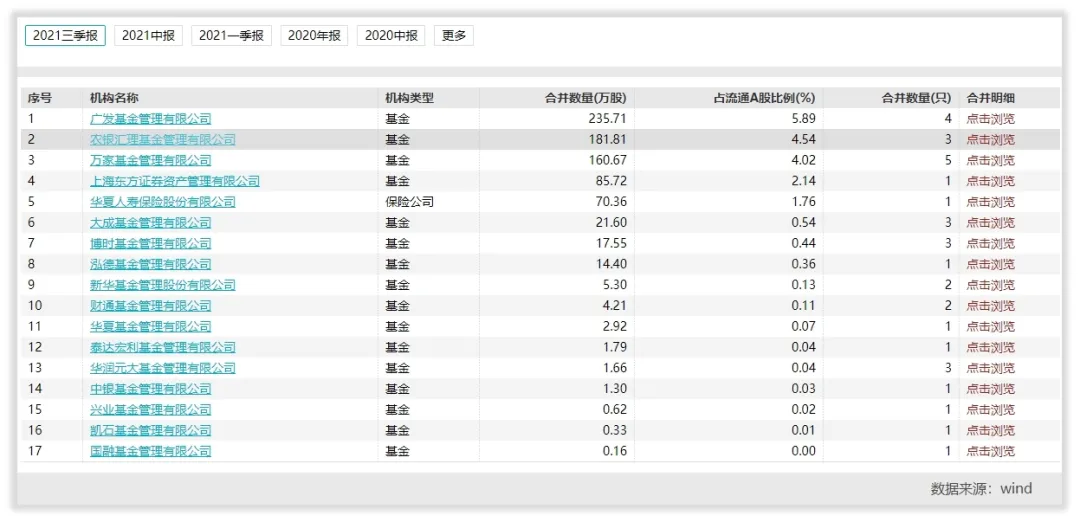Select the 160.67 share count cell
The height and width of the screenshot is (522, 1080).
607,160
